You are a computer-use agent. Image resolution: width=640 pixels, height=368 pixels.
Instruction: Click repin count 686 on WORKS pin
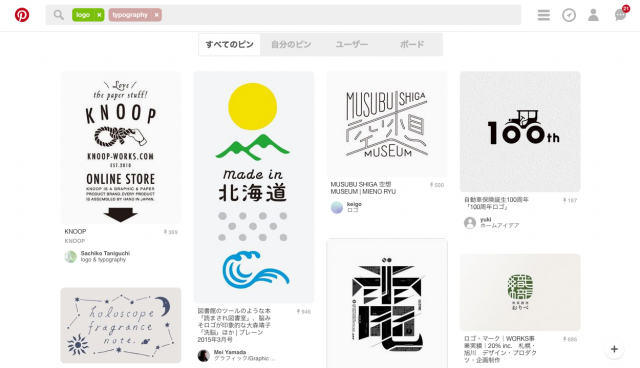570,339
